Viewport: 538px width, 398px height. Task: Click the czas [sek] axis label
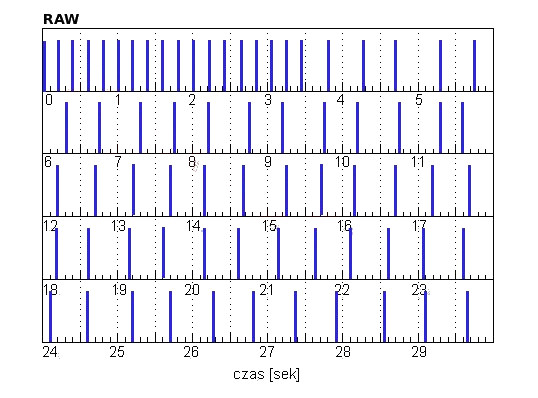266,374
